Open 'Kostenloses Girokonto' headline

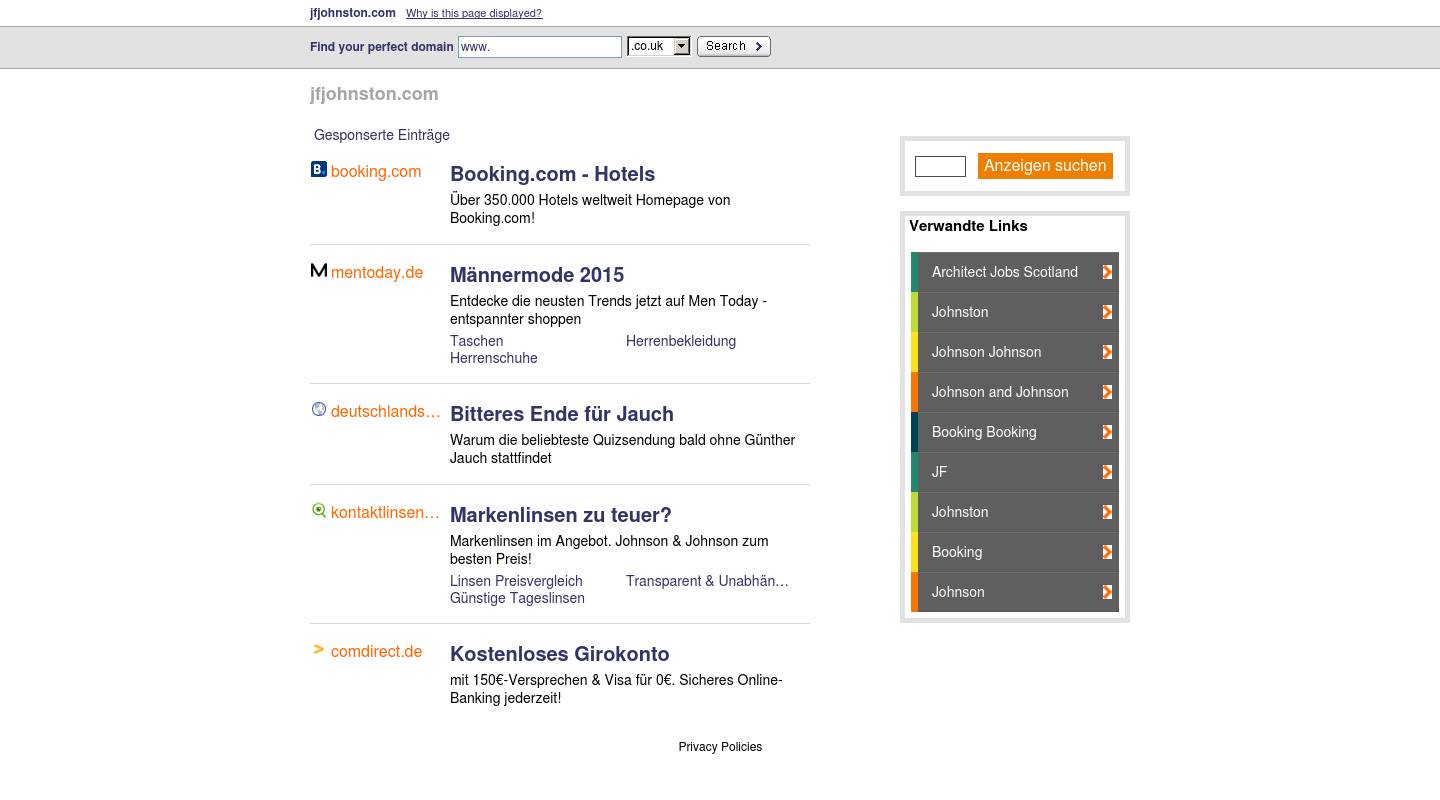560,654
